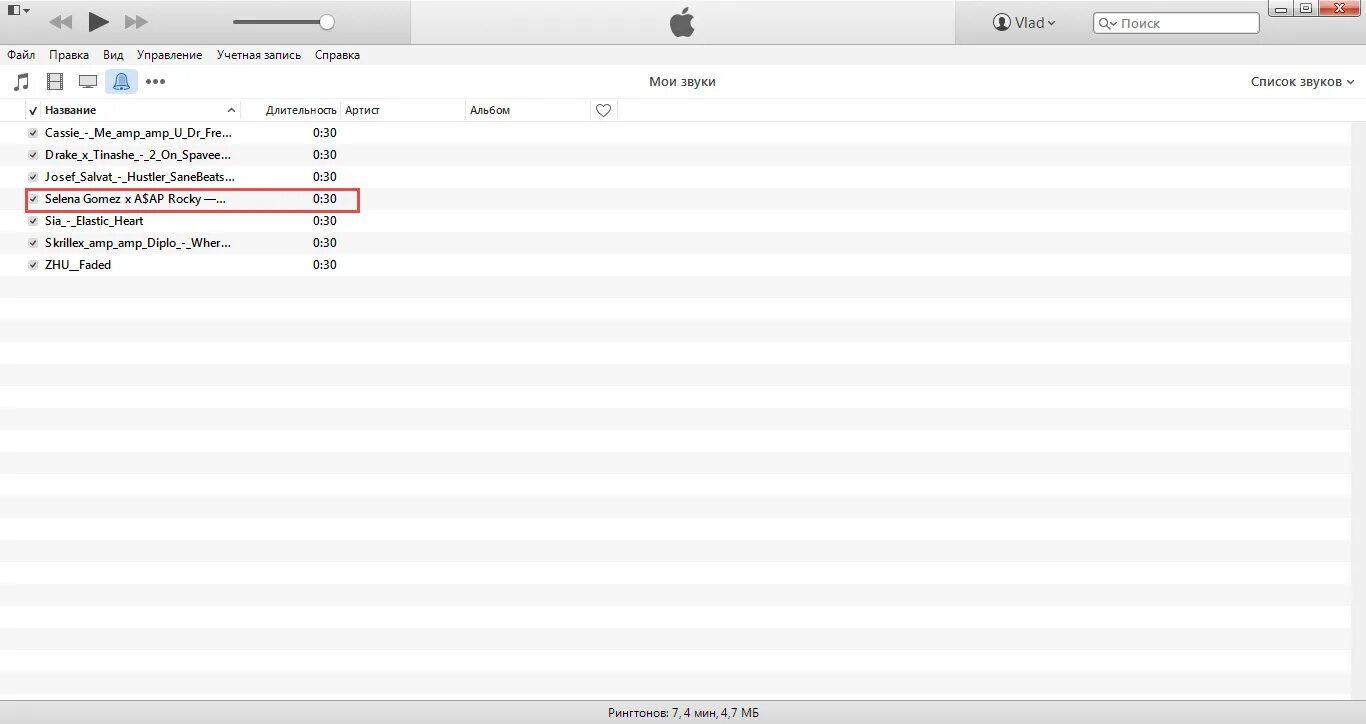1366x724 pixels.
Task: Click the 0:30 duration of ZHU__Faded
Action: pyautogui.click(x=324, y=265)
